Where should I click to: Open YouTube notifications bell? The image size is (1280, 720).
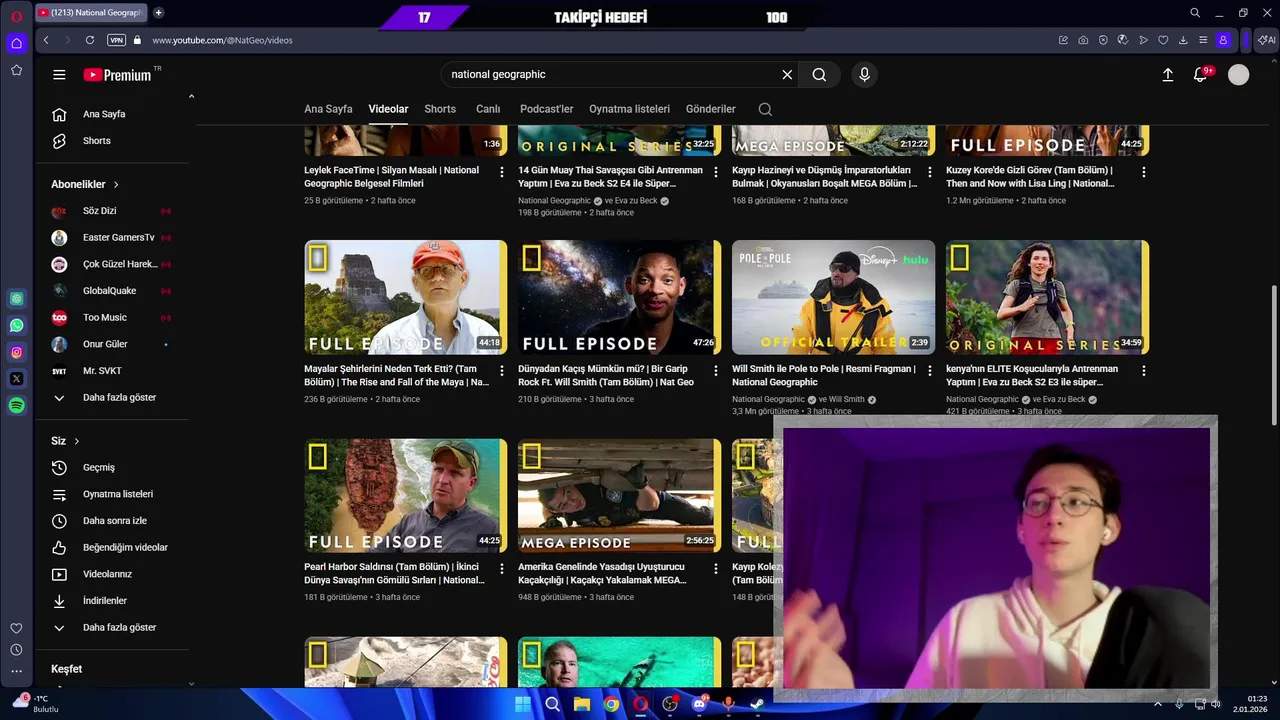1200,75
